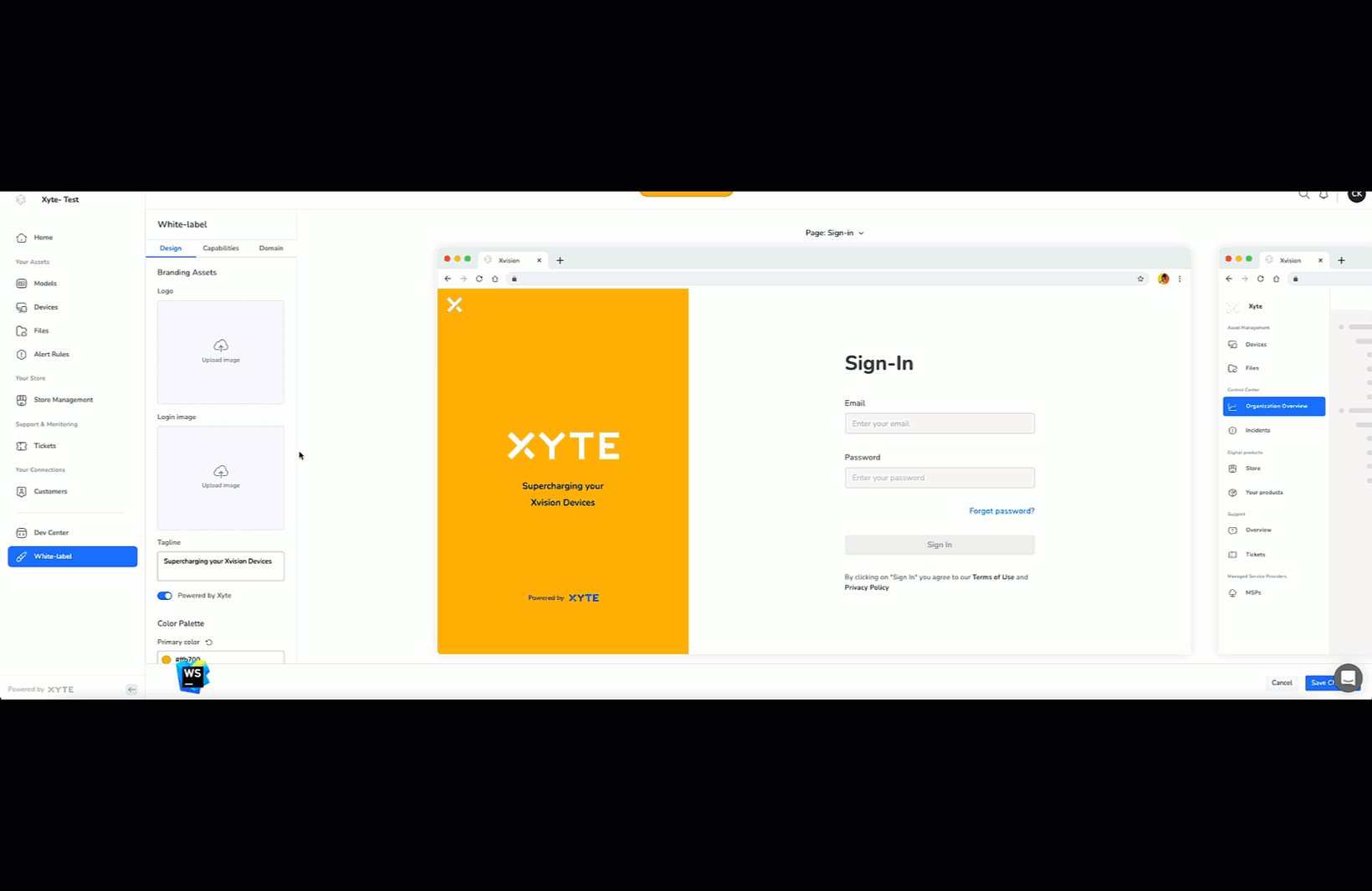Viewport: 1372px width, 891px height.
Task: Click the White-label pencil icon in the sidebar
Action: click(x=22, y=556)
